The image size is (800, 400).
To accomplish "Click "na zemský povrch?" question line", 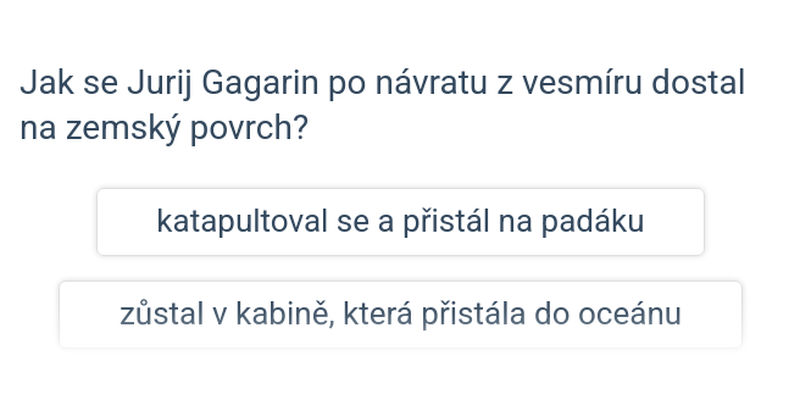I will pyautogui.click(x=164, y=129).
